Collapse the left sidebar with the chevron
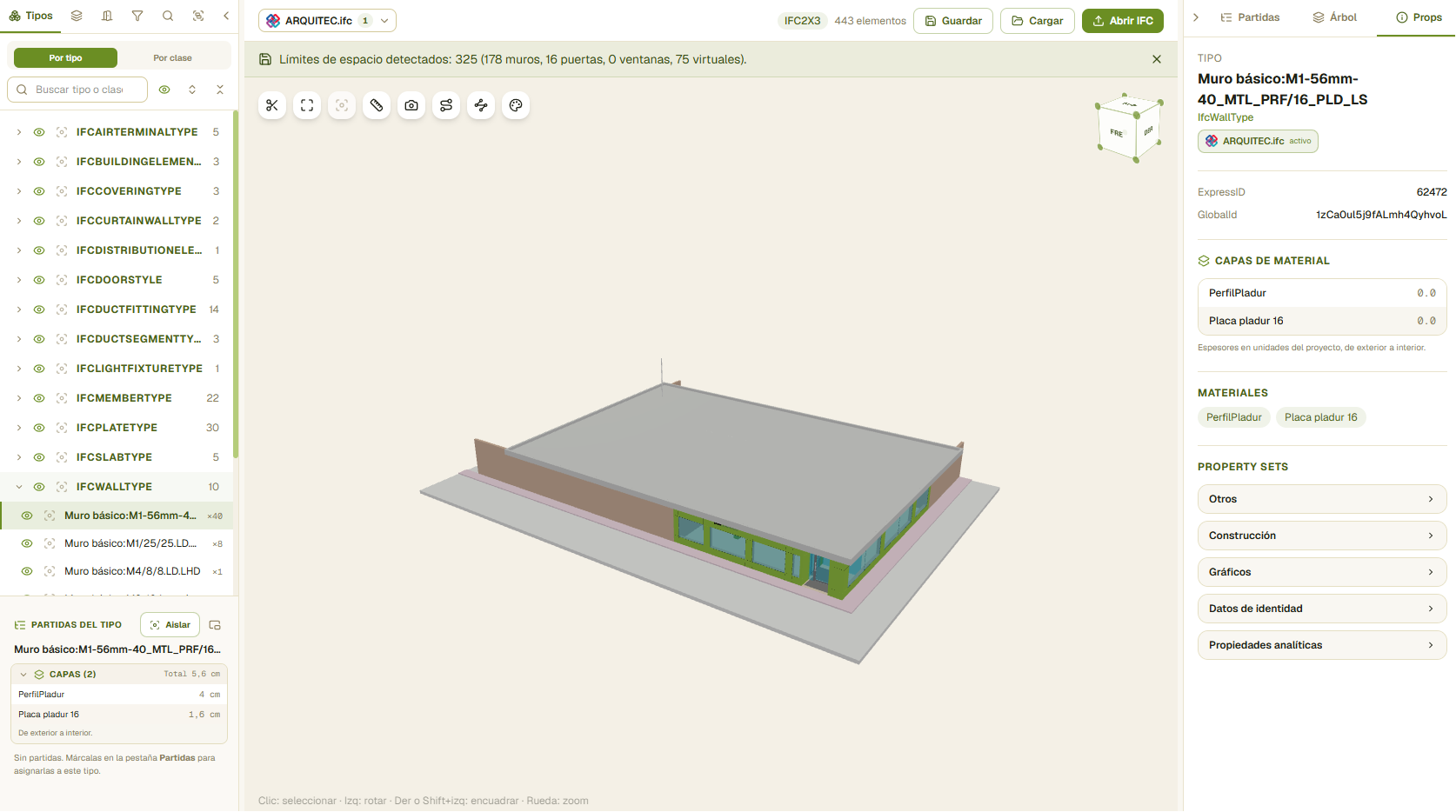 tap(226, 16)
